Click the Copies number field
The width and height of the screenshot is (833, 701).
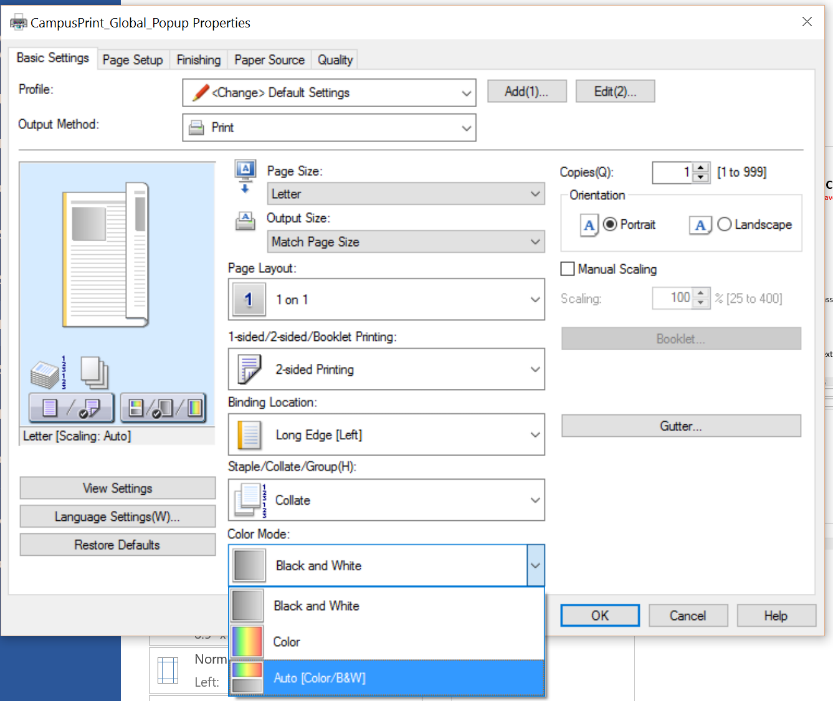tap(672, 172)
